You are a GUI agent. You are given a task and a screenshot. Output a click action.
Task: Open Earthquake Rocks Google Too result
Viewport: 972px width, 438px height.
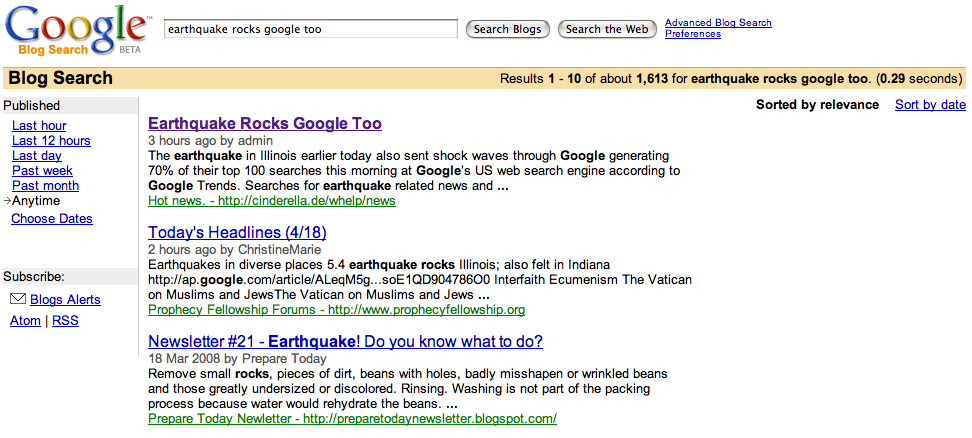264,124
